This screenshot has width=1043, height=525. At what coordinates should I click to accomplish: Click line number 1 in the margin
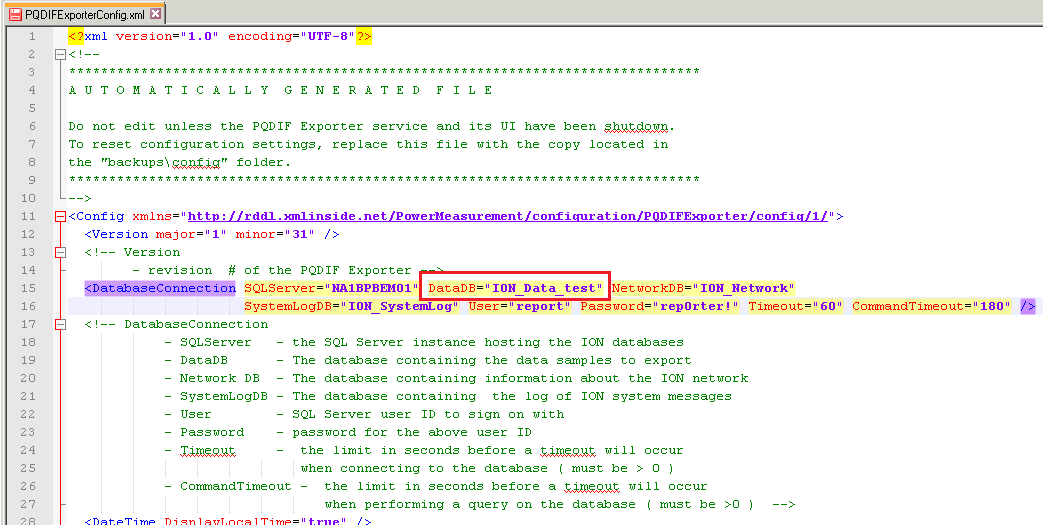point(32,37)
